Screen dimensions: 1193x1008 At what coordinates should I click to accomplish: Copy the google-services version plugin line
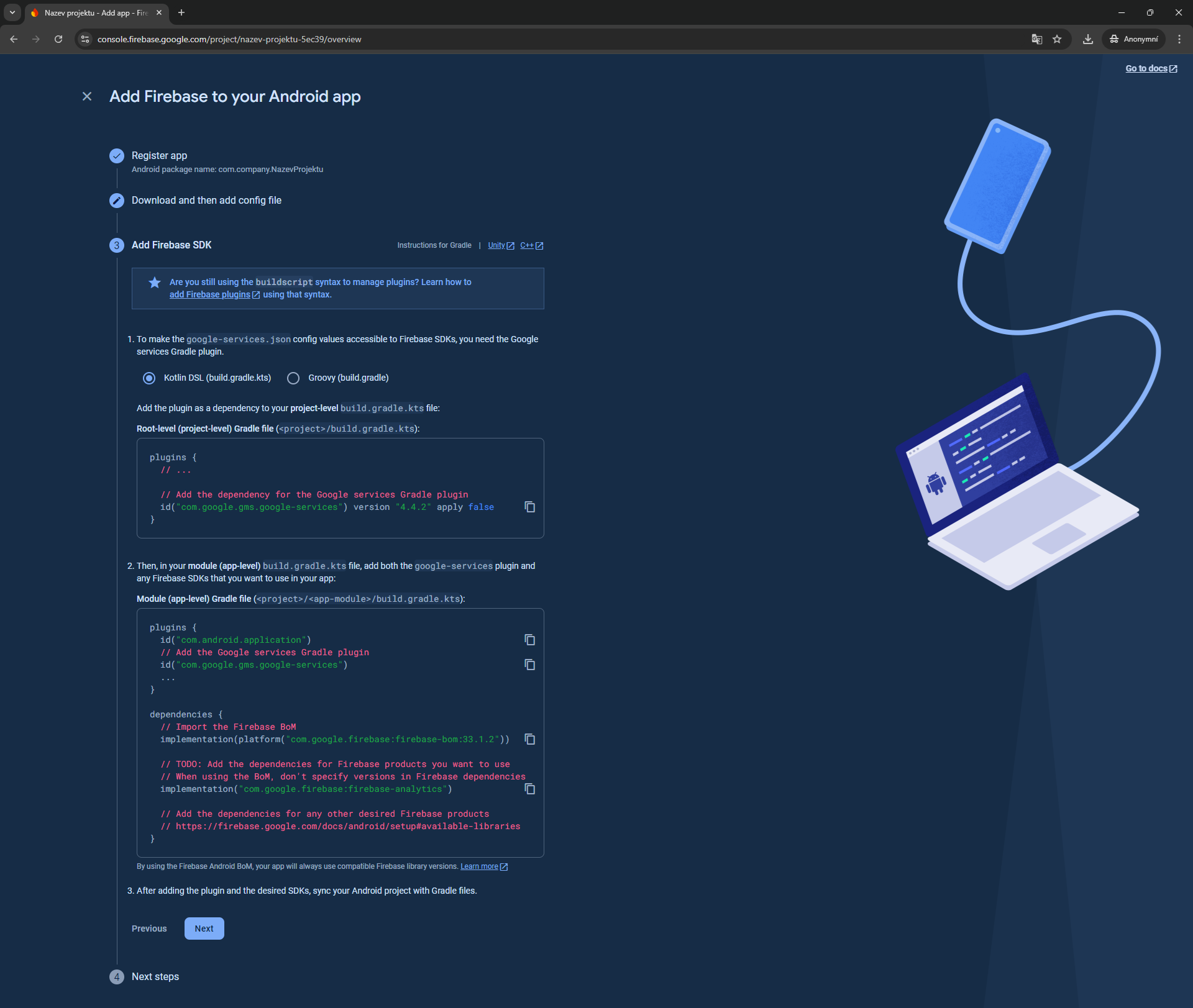(x=529, y=507)
